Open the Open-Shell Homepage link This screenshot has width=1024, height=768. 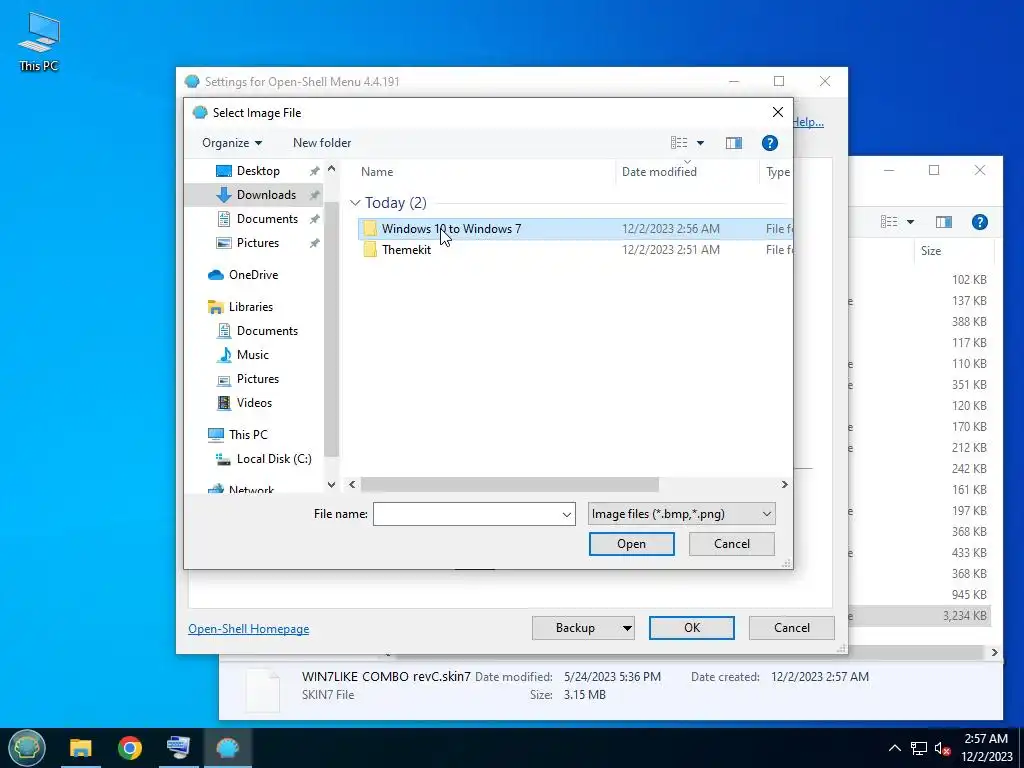249,629
